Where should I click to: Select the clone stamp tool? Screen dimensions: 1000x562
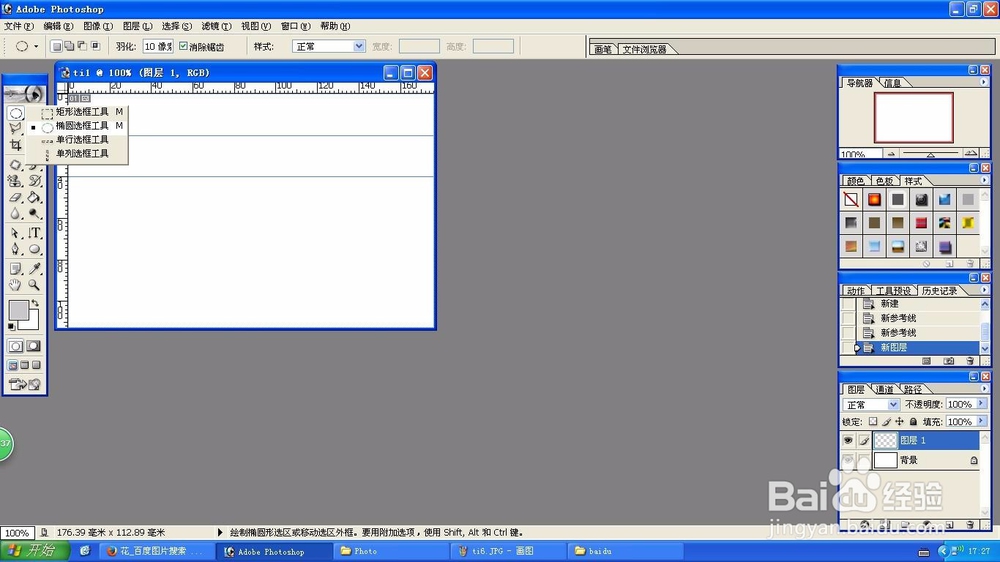(x=15, y=181)
